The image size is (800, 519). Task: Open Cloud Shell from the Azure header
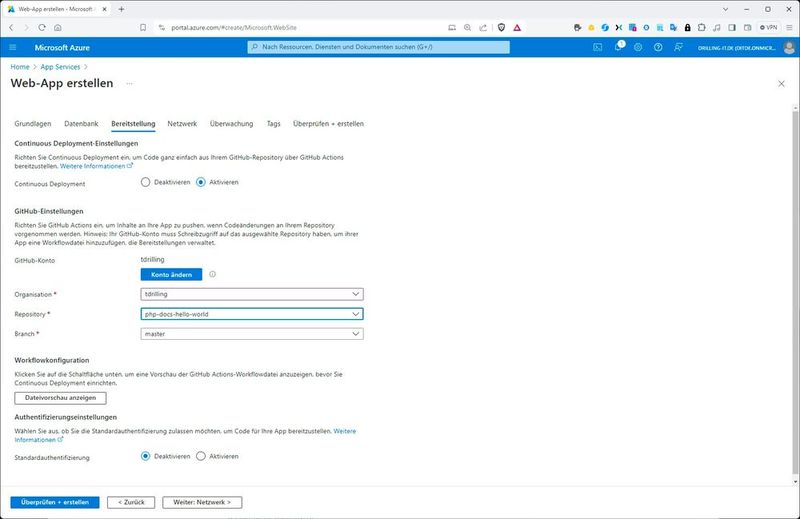point(597,47)
